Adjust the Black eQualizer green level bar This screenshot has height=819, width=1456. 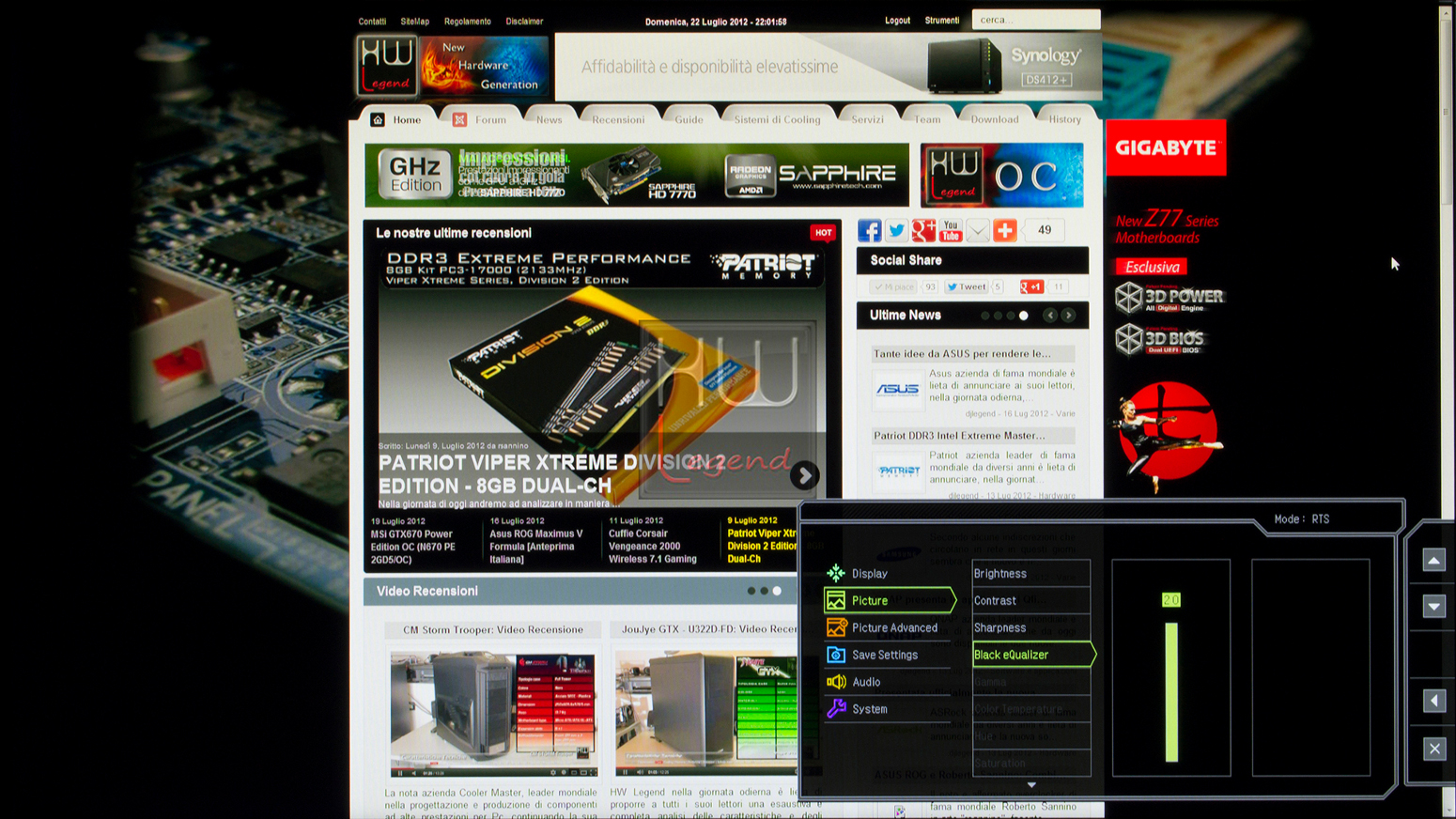point(1171,690)
